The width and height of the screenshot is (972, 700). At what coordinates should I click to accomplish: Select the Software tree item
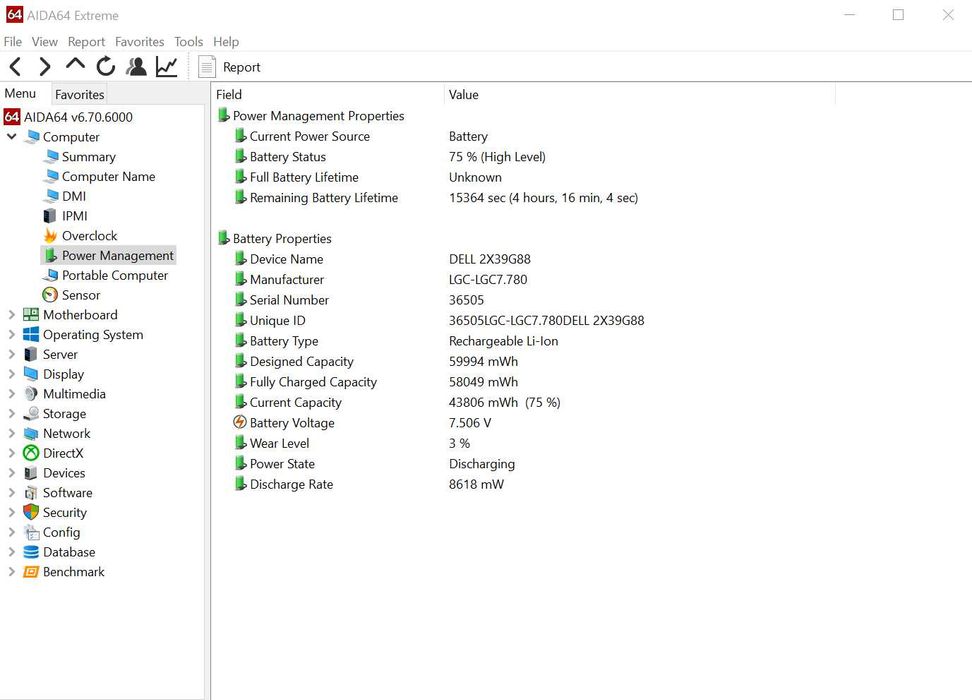point(68,493)
